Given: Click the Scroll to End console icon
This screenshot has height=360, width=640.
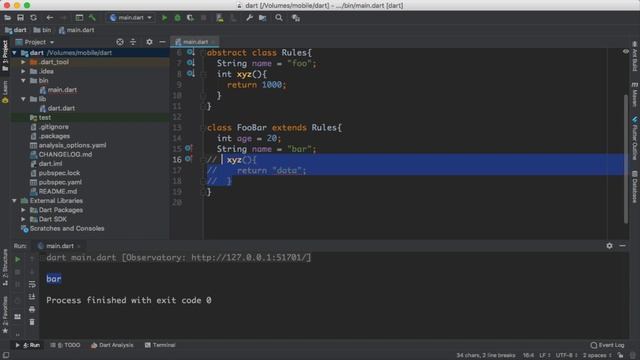Looking at the screenshot, I should coord(32,297).
